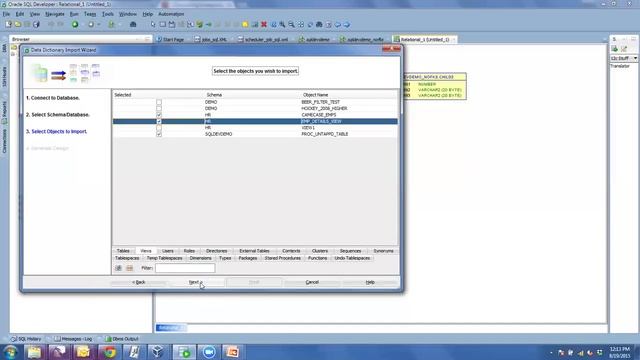Open Dbms Output tab at bottom
Viewport: 640px width, 360px height.
(122, 339)
